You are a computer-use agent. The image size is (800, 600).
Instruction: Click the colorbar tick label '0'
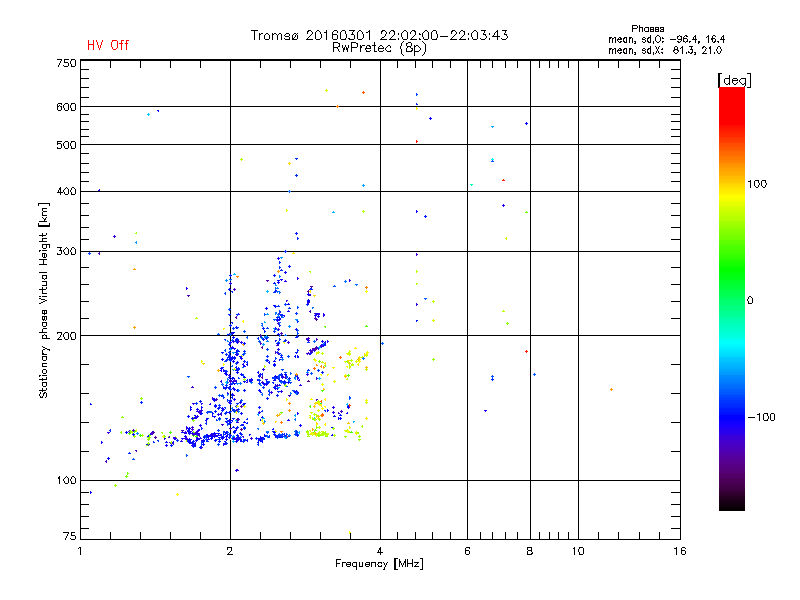tap(750, 301)
